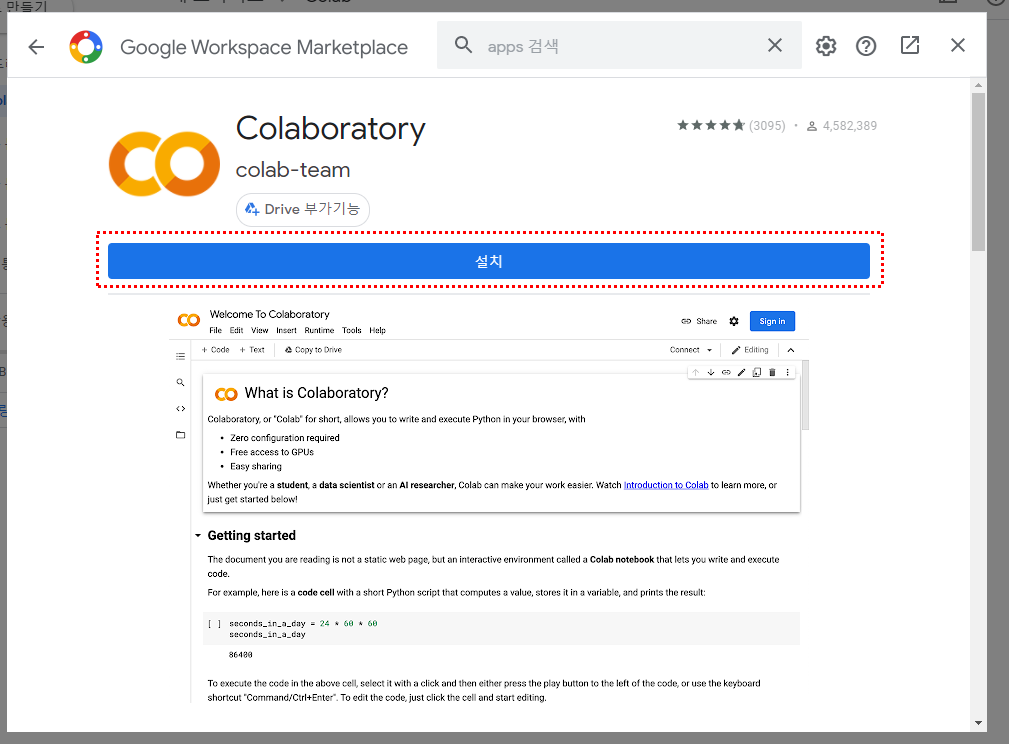Go back with the left arrow
The image size is (1009, 744).
coord(37,46)
